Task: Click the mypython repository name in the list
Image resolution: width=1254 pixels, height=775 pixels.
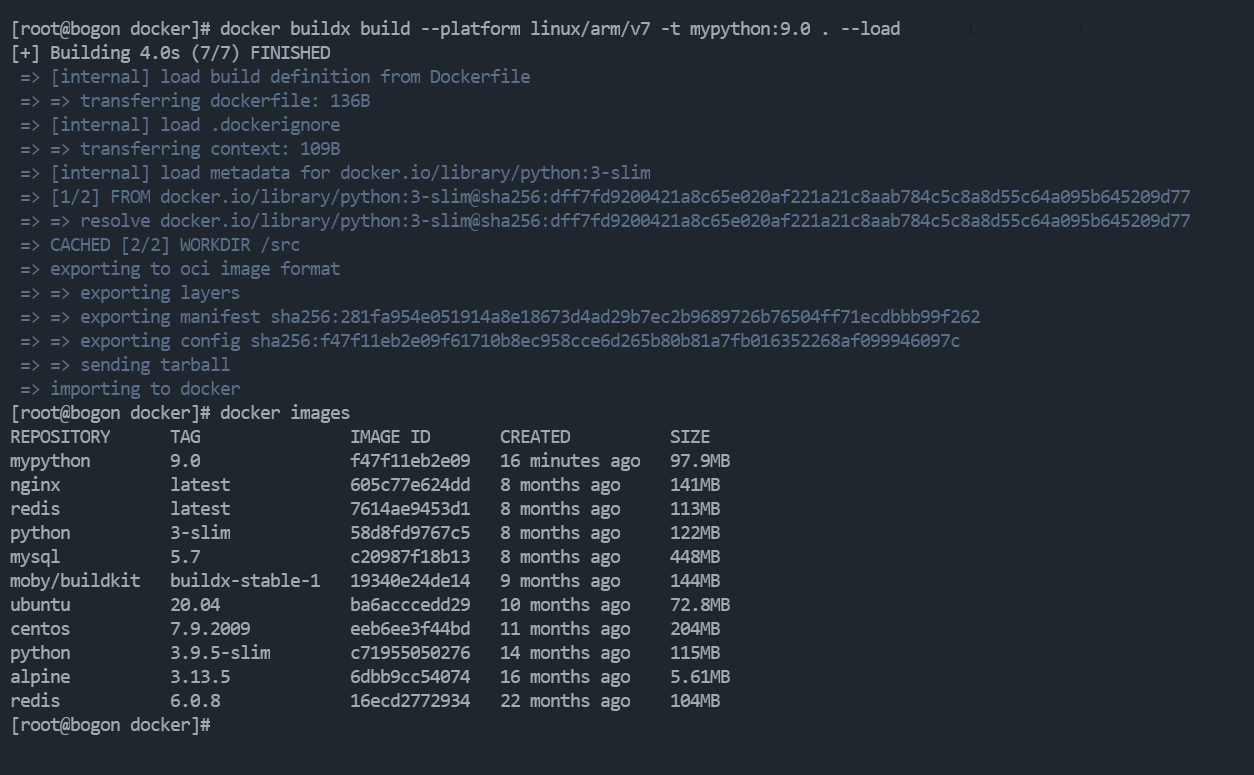Action: [x=50, y=461]
